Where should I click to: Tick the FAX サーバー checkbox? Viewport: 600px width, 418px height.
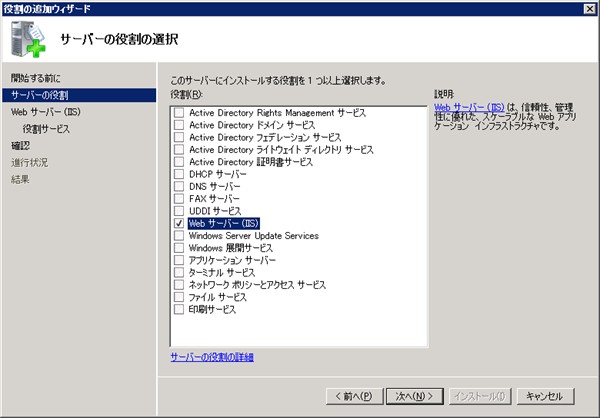click(x=179, y=199)
